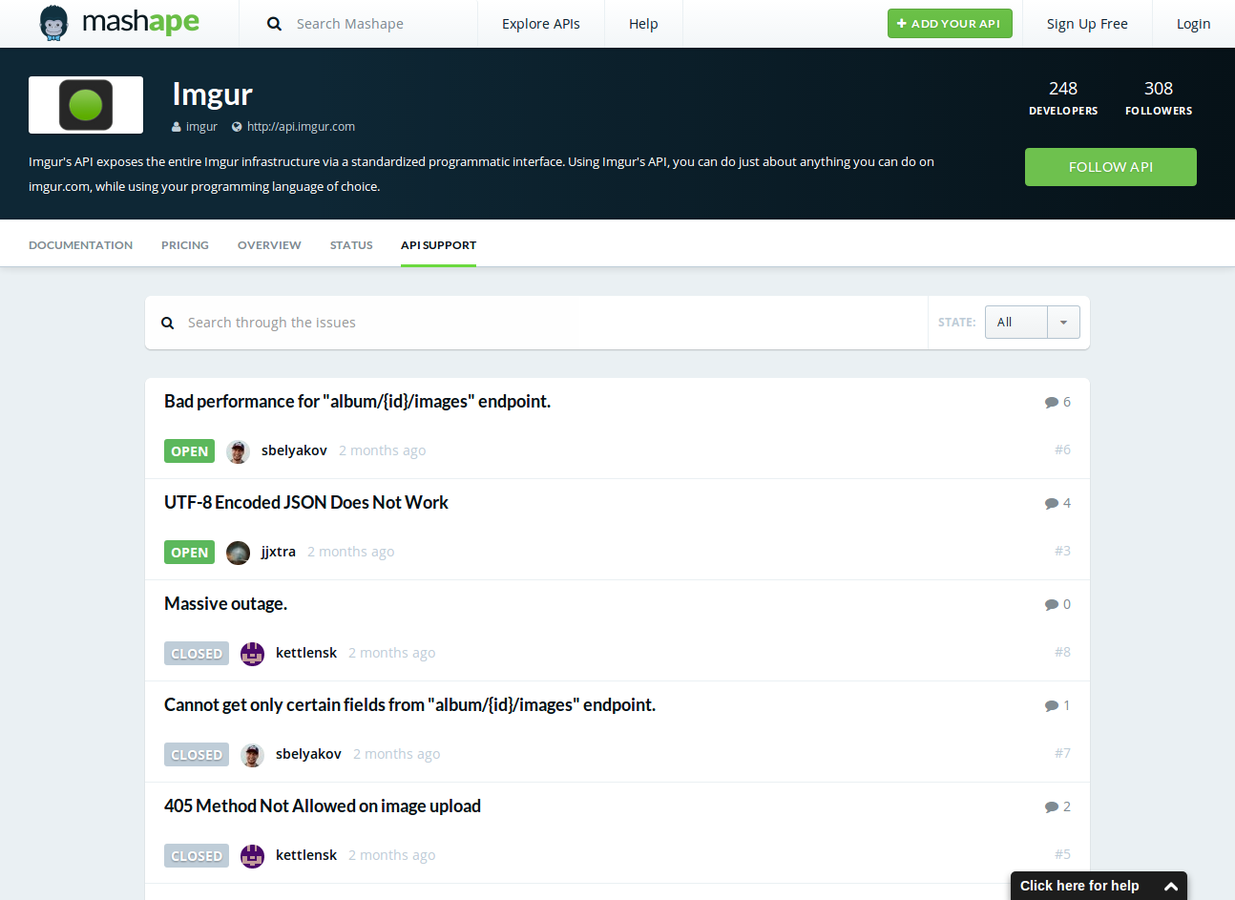This screenshot has width=1235, height=900.
Task: Click issue number #7
Action: tap(1062, 753)
